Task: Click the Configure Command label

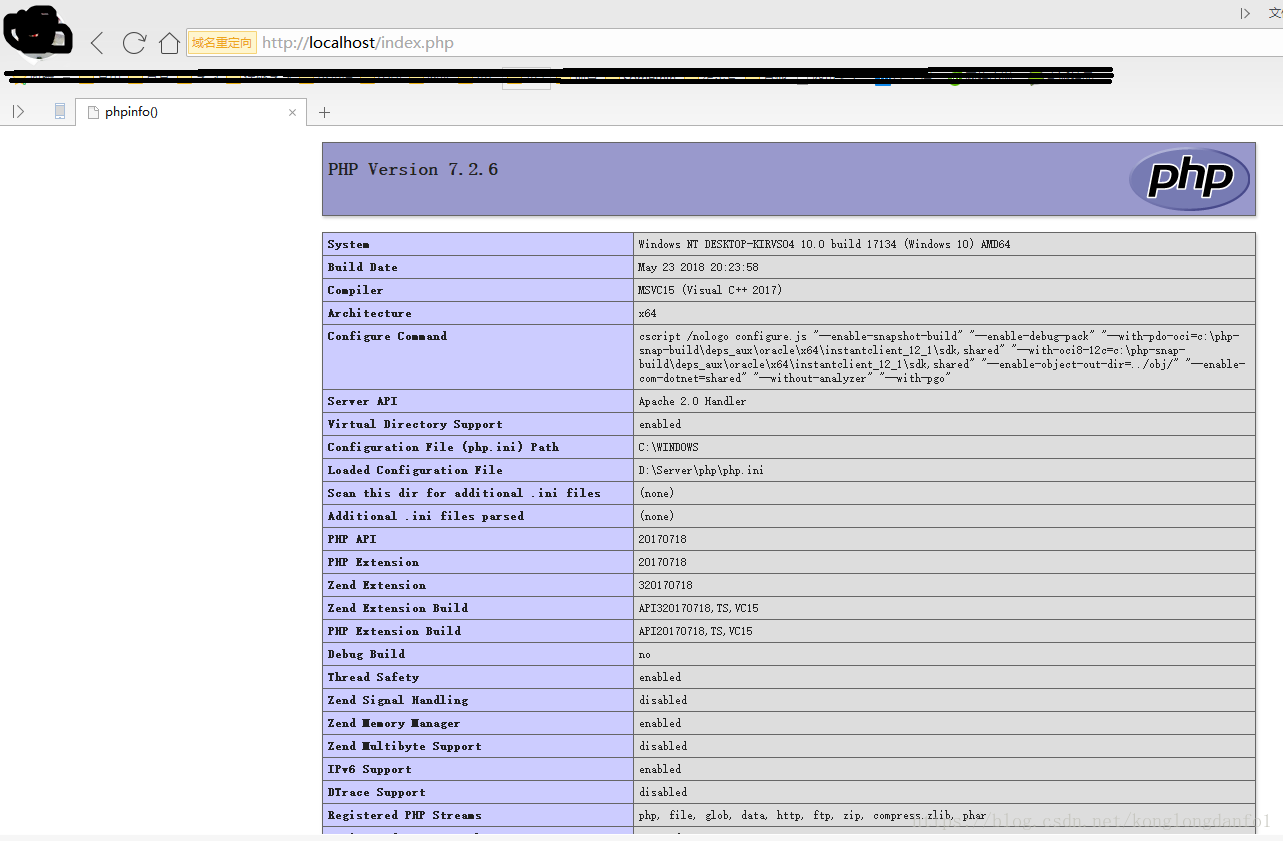Action: coord(387,336)
